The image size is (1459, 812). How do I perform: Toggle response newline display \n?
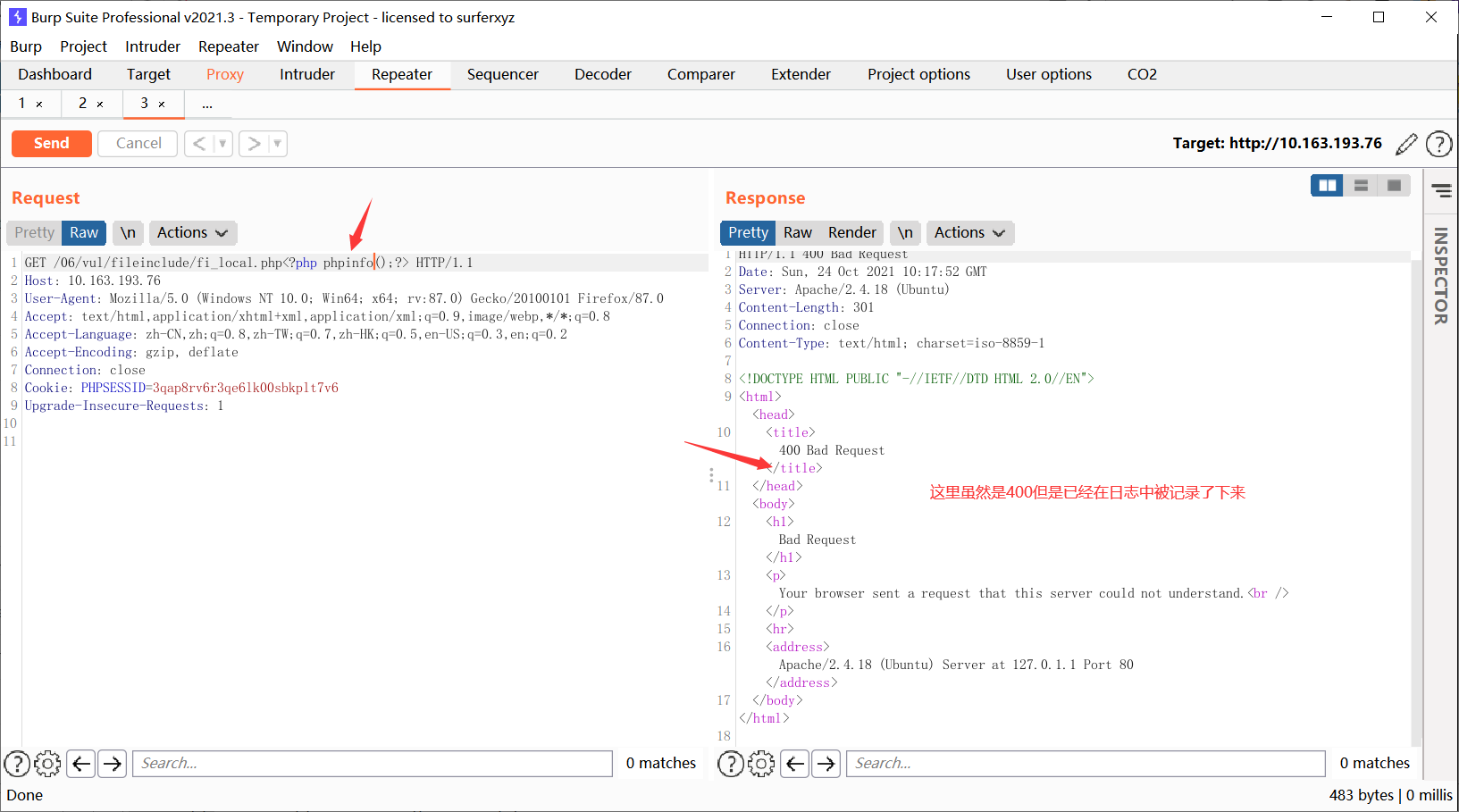coord(905,233)
